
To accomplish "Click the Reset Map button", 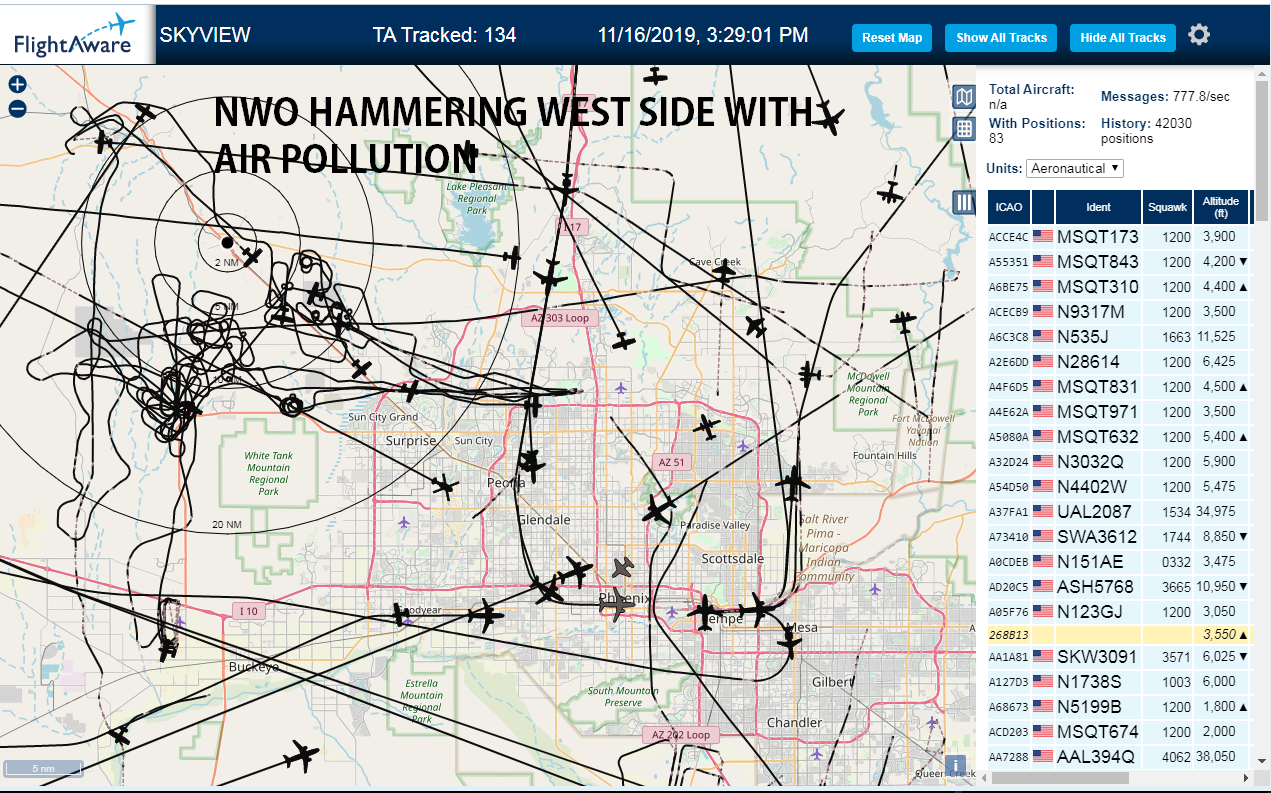I will click(x=892, y=37).
